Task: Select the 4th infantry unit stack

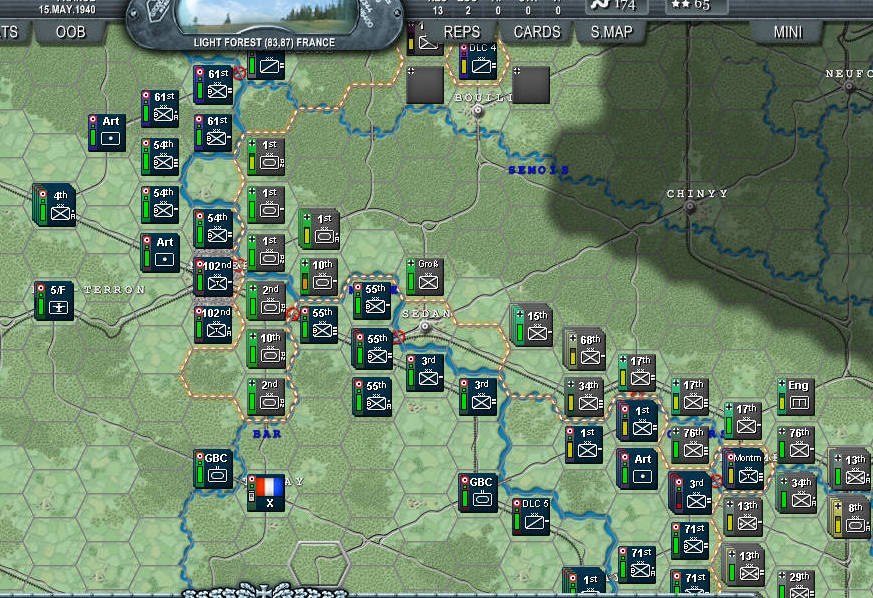Action: click(54, 204)
